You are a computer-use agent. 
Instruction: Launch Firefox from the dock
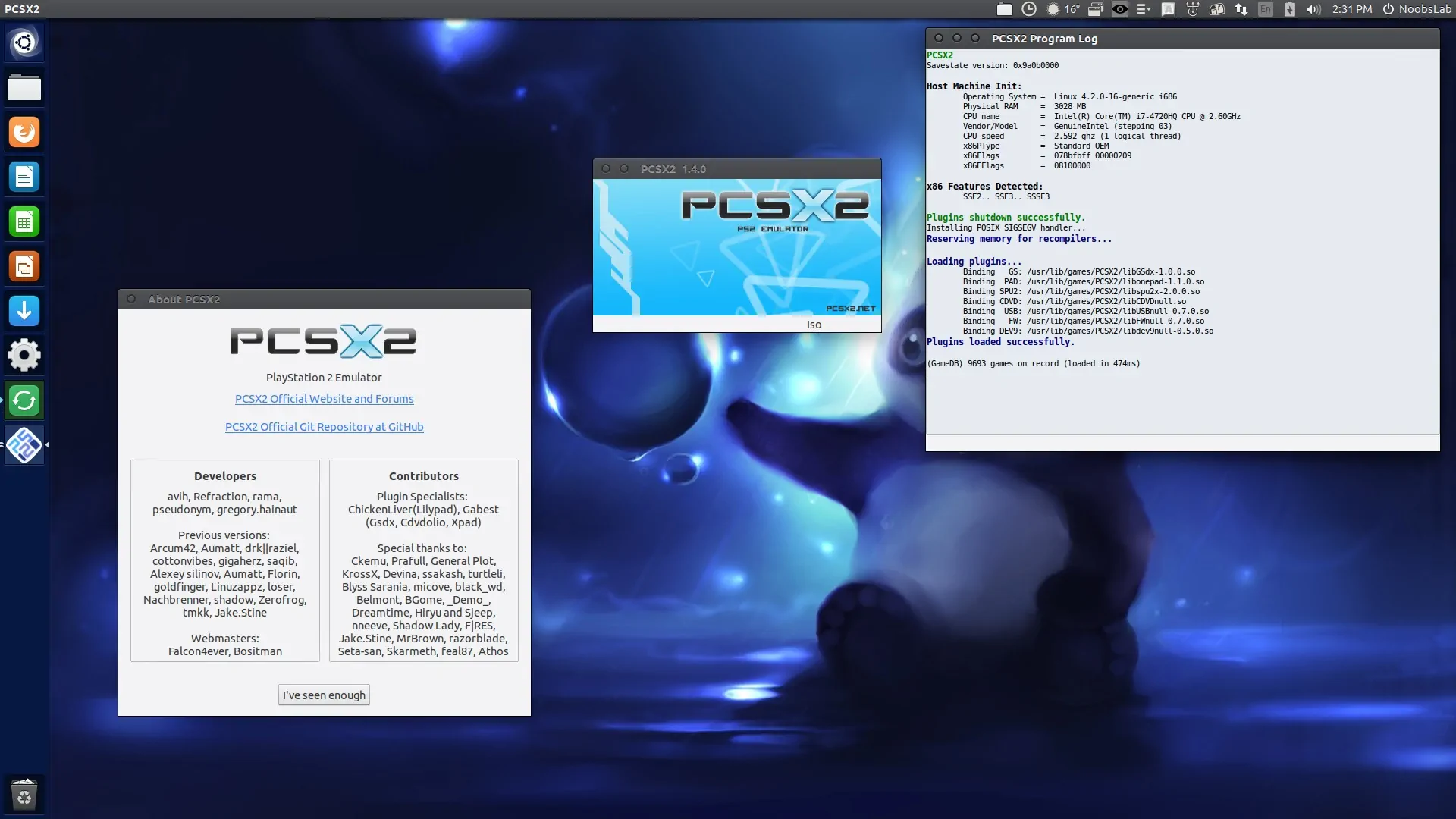click(24, 132)
